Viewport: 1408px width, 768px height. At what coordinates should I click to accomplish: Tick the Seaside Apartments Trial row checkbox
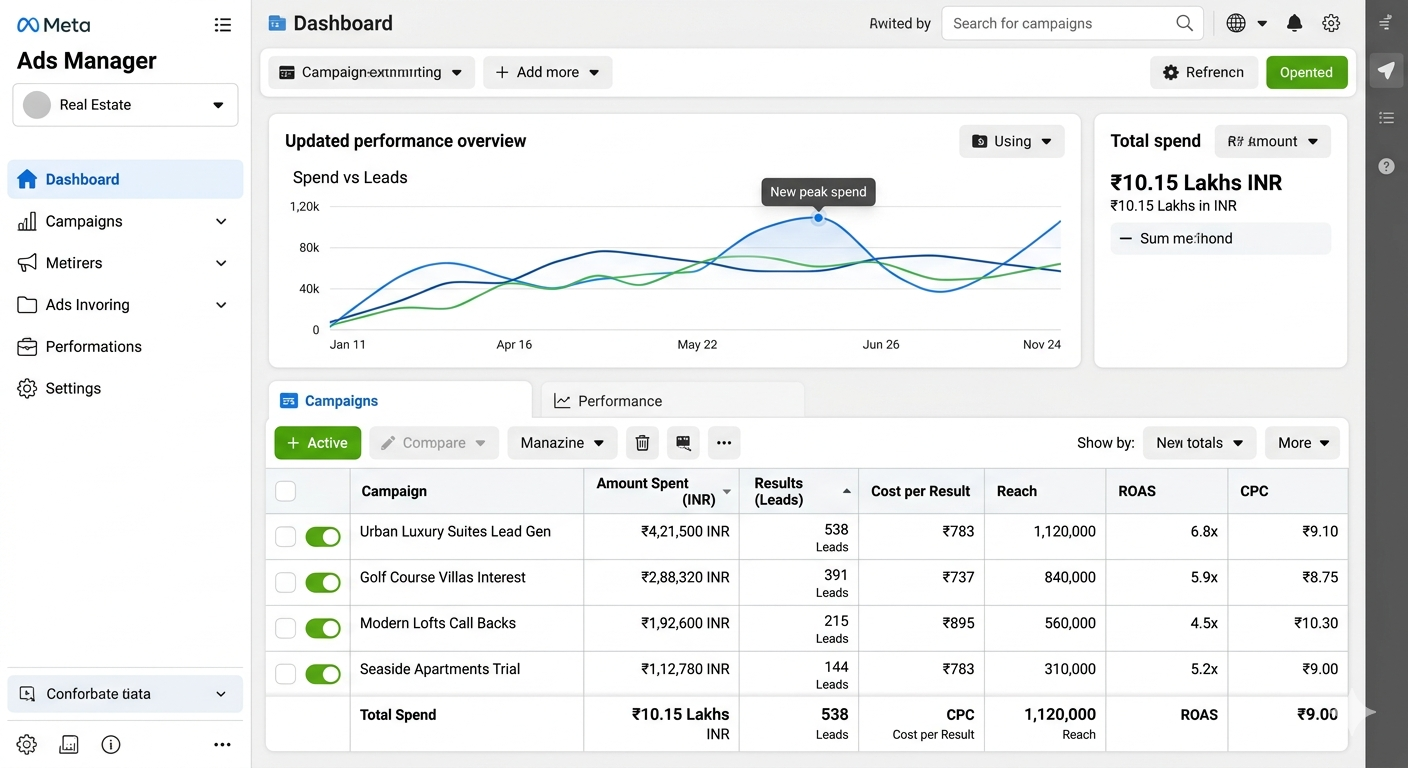coord(285,674)
